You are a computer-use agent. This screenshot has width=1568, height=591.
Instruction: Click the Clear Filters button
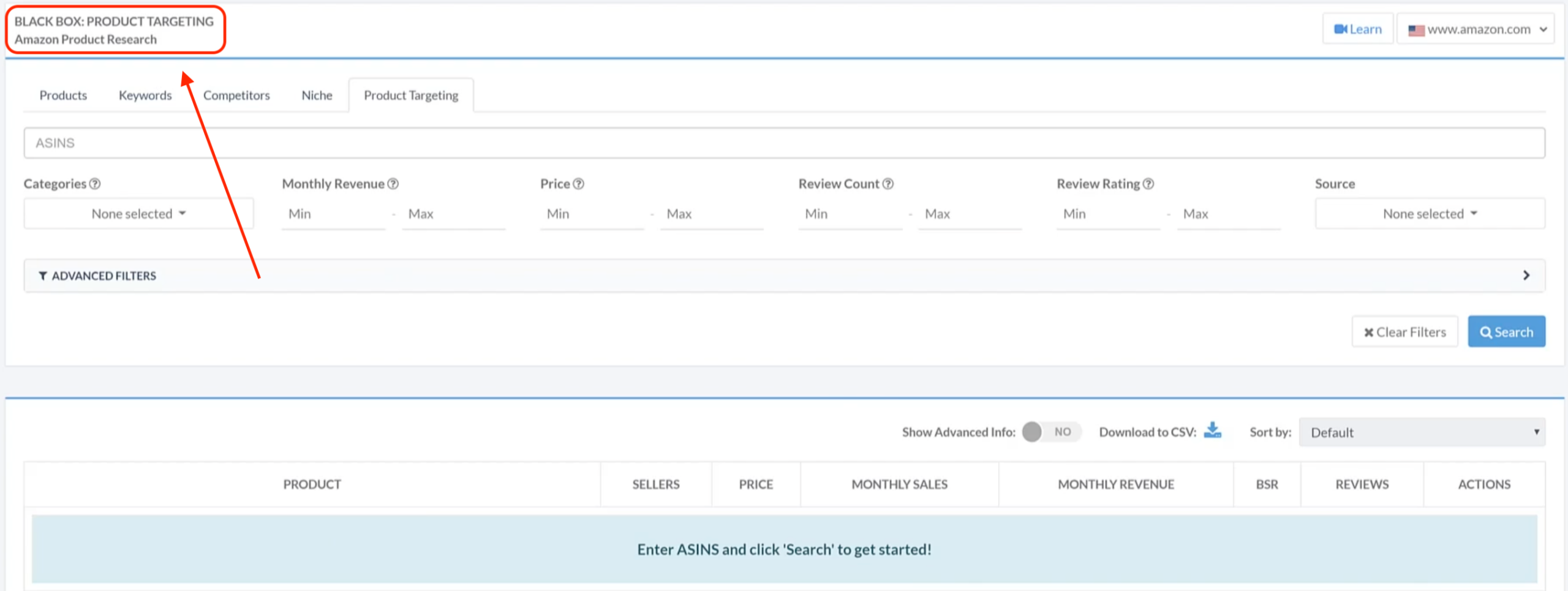tap(1404, 332)
